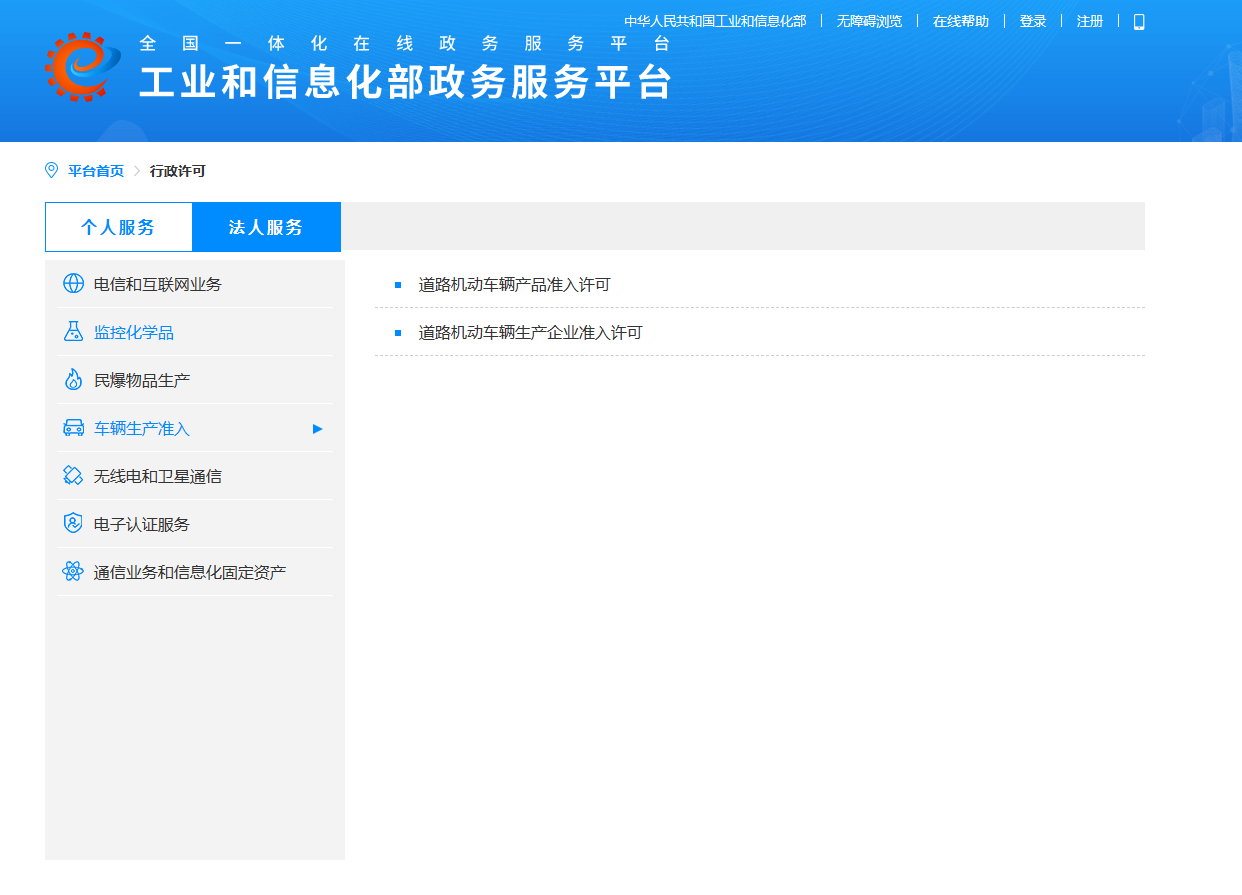
Task: Click the 行政许可 breadcrumb text
Action: coord(178,171)
